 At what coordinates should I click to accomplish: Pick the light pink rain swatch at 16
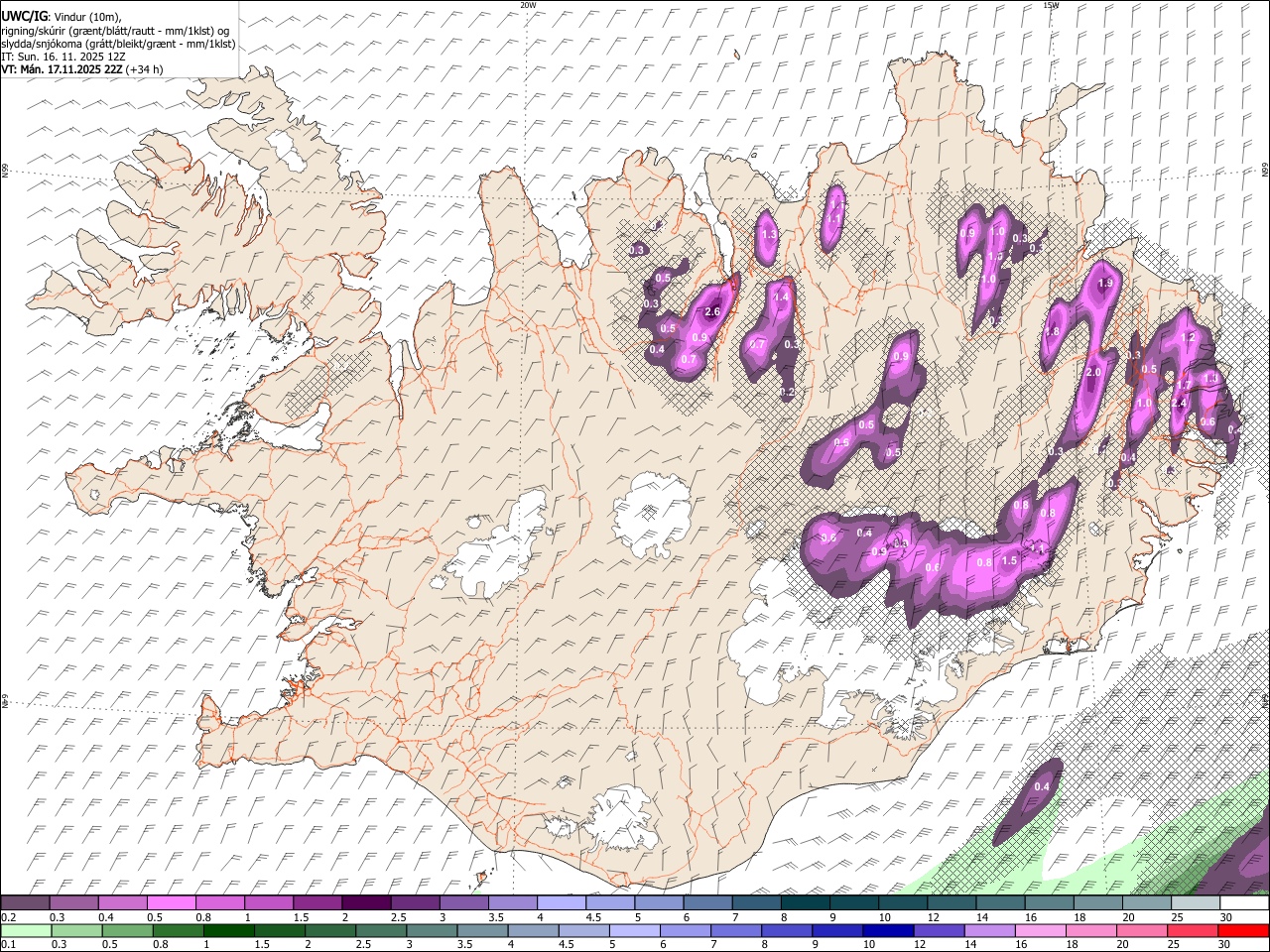tap(1040, 930)
